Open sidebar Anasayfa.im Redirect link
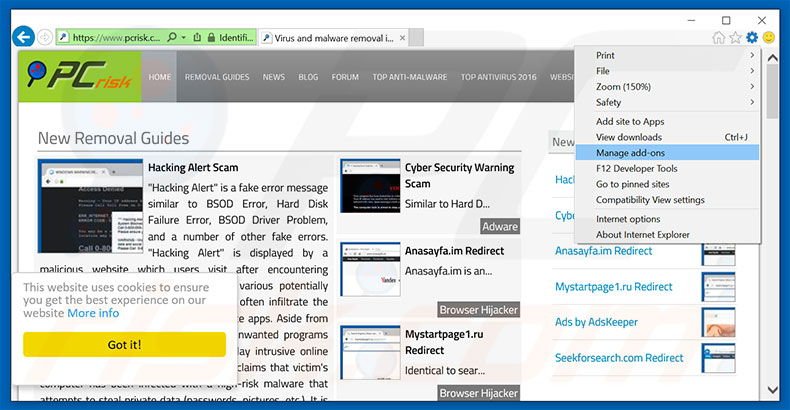This screenshot has width=790, height=410. pyautogui.click(x=604, y=251)
